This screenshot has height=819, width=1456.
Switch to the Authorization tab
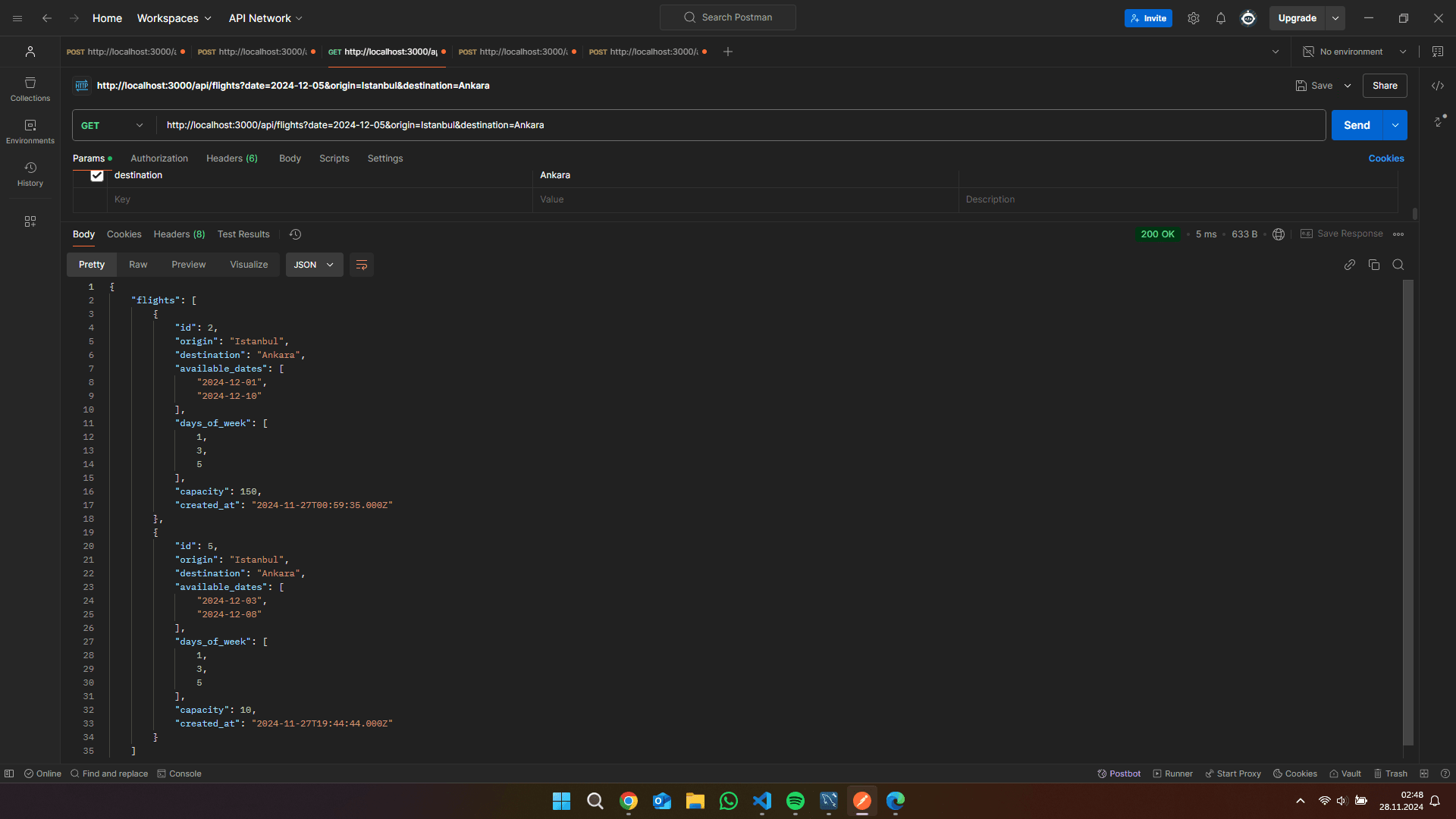point(158,158)
